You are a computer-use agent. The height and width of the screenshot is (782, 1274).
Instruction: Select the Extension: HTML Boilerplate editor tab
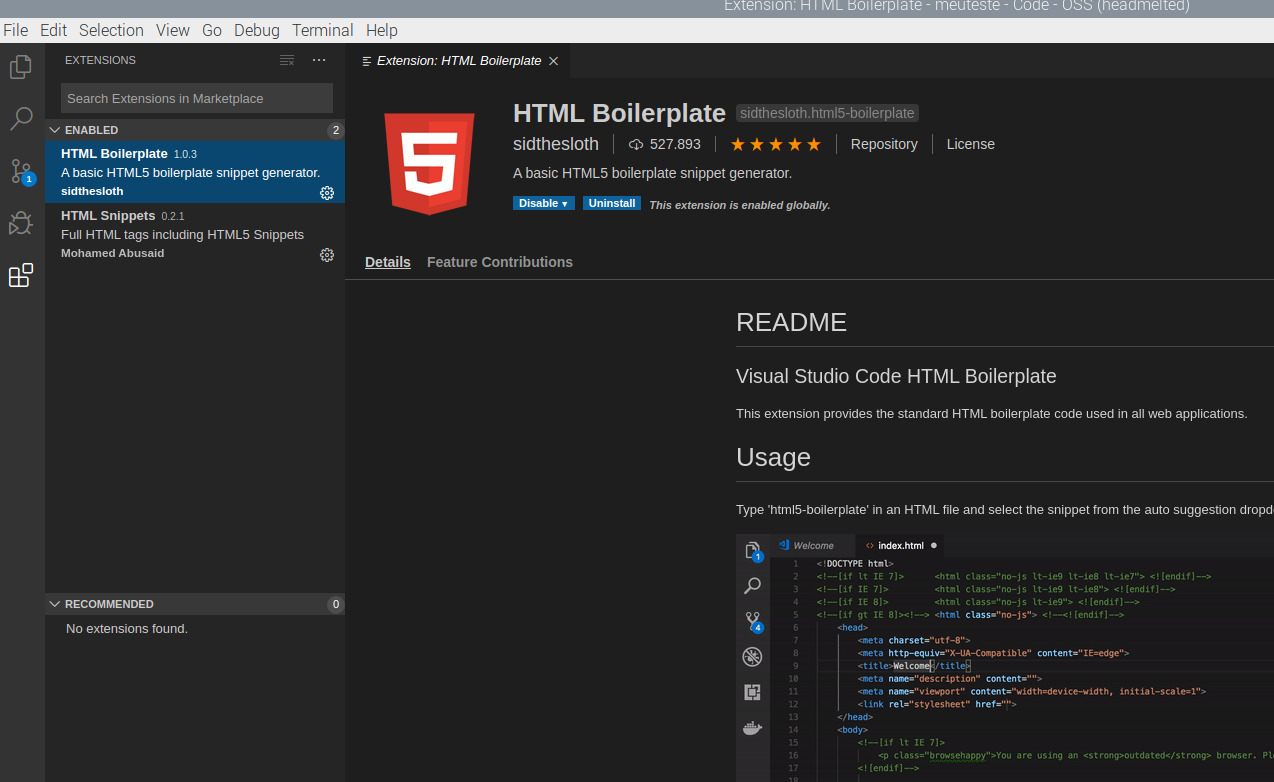[456, 61]
